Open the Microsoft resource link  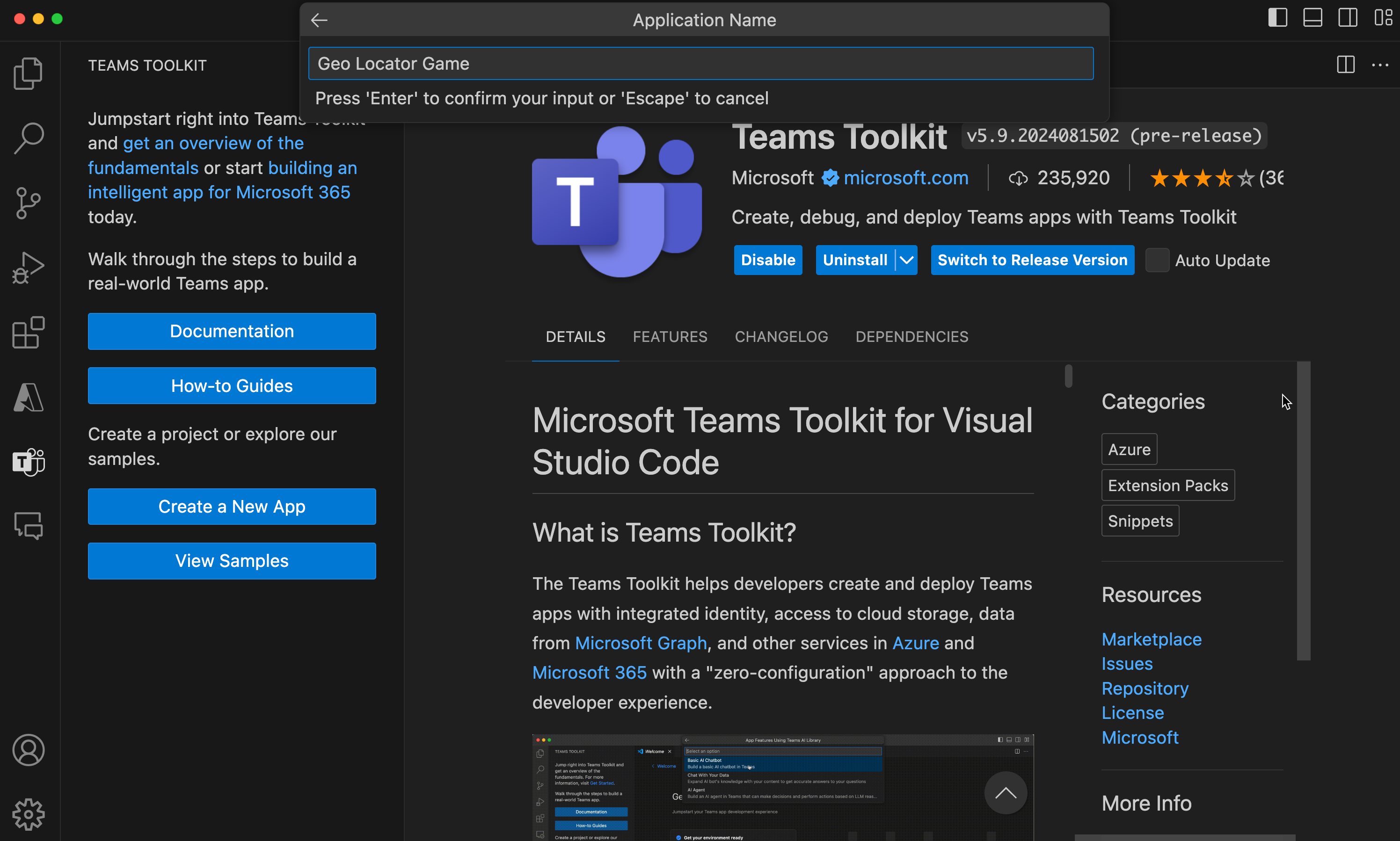(1140, 737)
